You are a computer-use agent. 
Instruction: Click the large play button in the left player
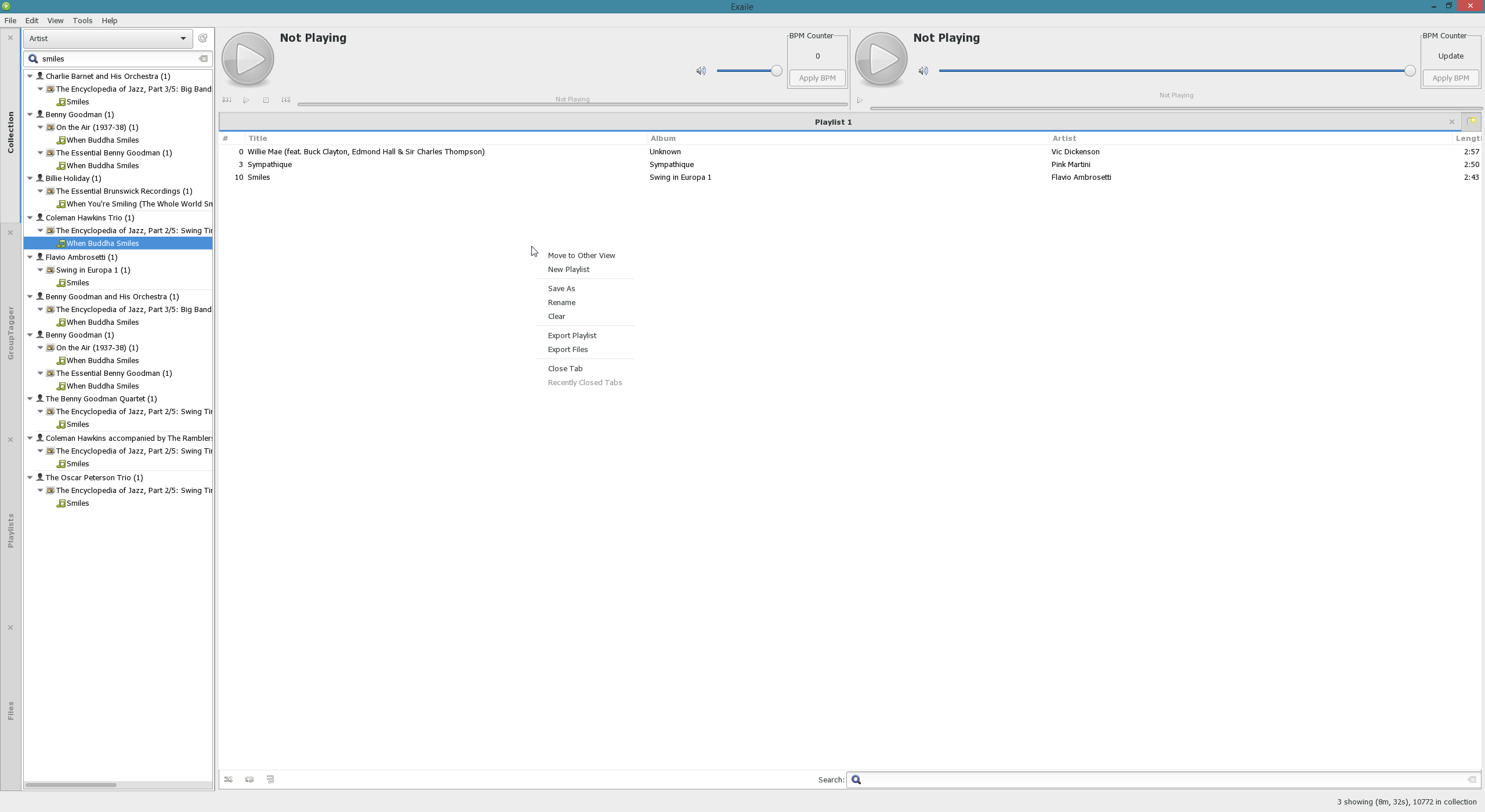(x=248, y=59)
